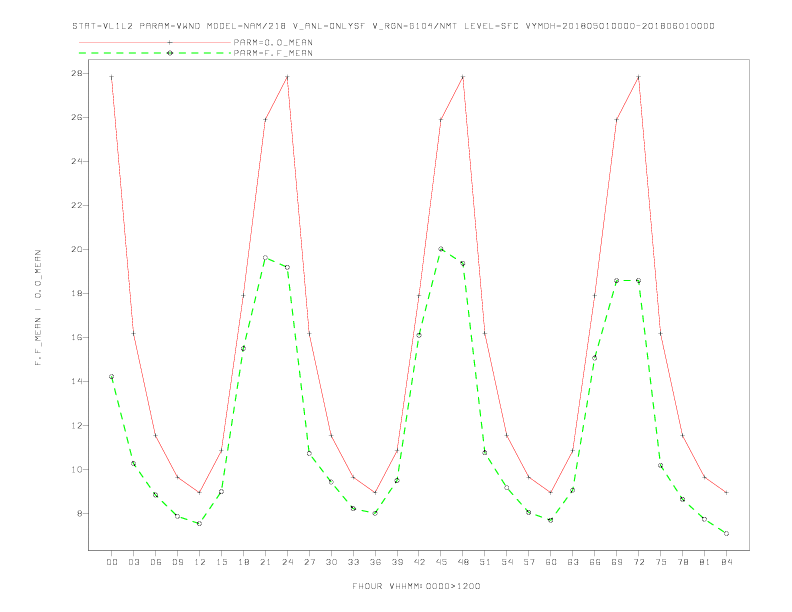
Task: Click the y-axis tick label 28
Action: point(77,73)
